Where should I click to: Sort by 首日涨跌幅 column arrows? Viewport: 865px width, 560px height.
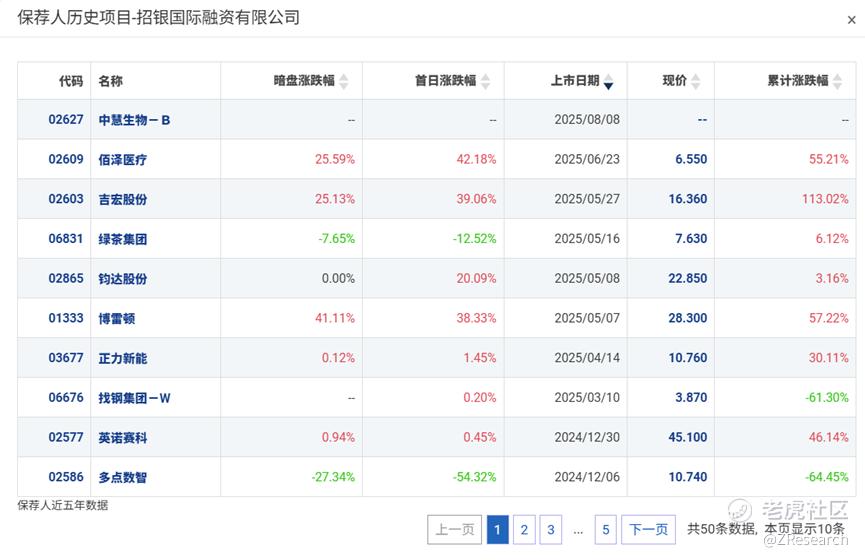pyautogui.click(x=485, y=82)
